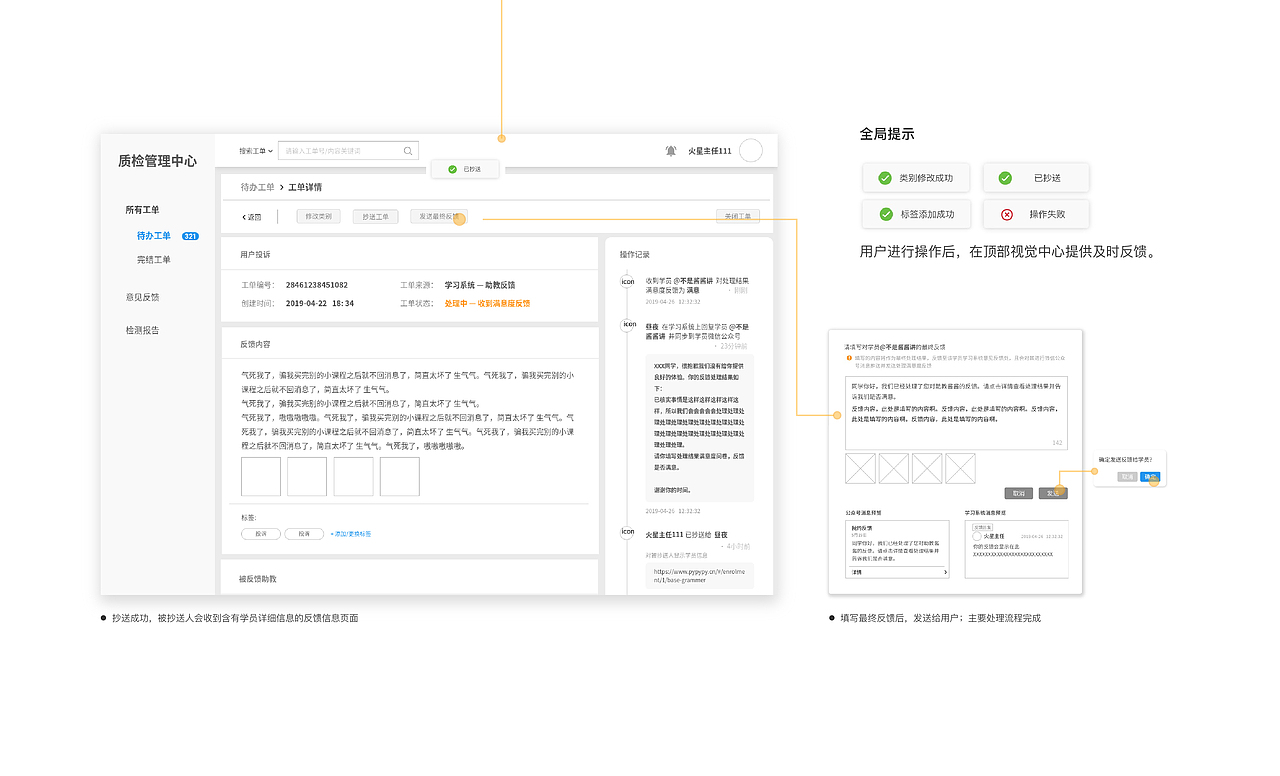The height and width of the screenshot is (776, 1280).
Task: Confirm sending with the 确定 button in popup
Action: coord(1149,477)
